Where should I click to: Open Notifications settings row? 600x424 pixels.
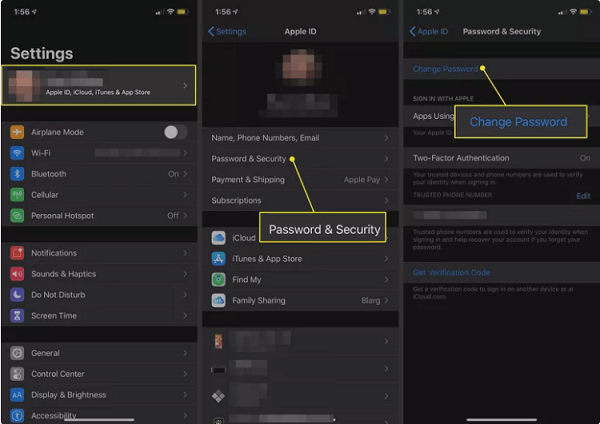coord(99,253)
